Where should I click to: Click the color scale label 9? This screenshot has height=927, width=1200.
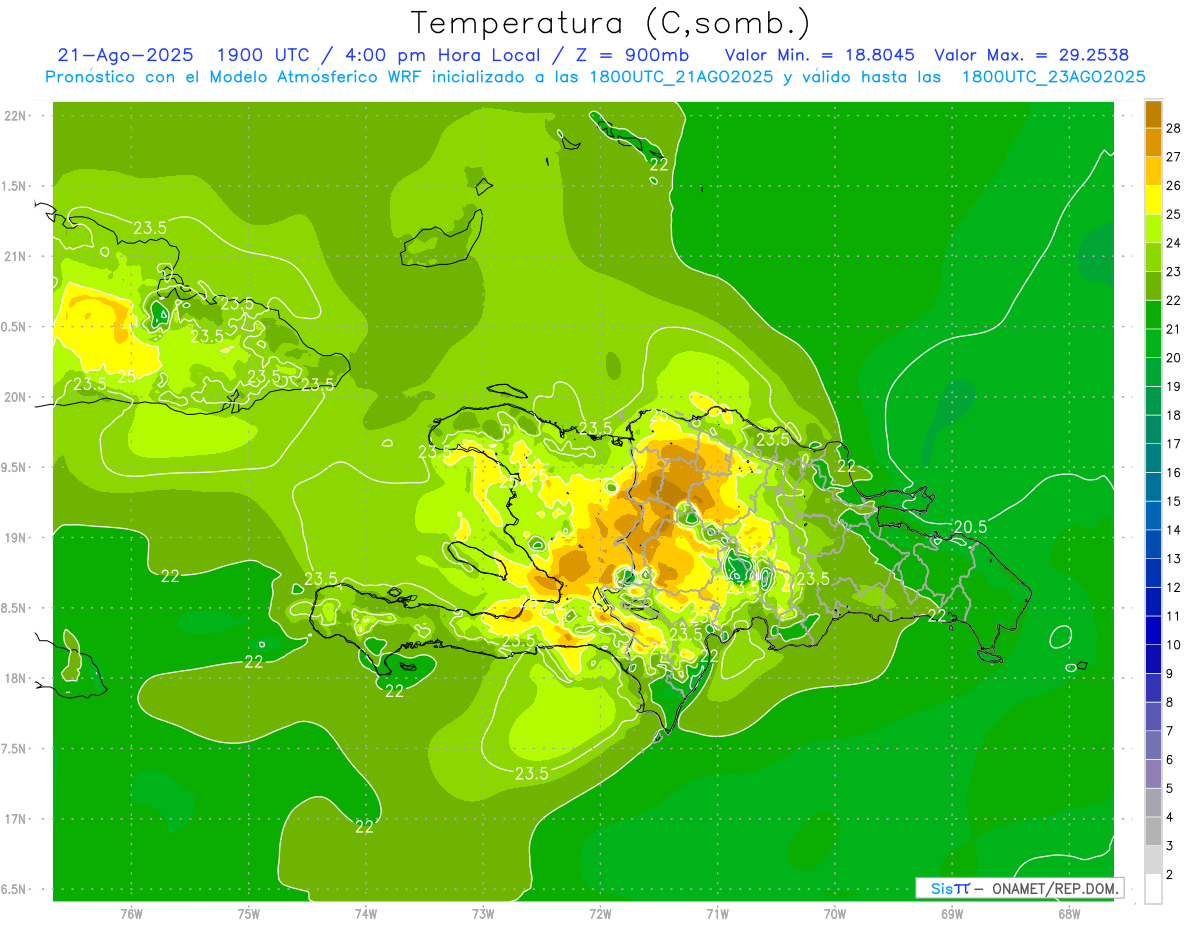[1172, 674]
